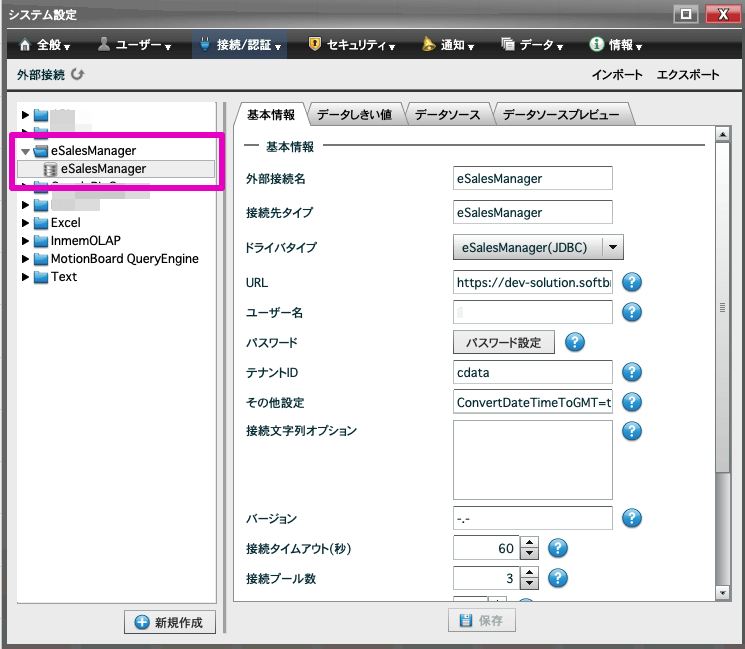
Task: Open help for the ユーザー名 field
Action: [x=632, y=312]
